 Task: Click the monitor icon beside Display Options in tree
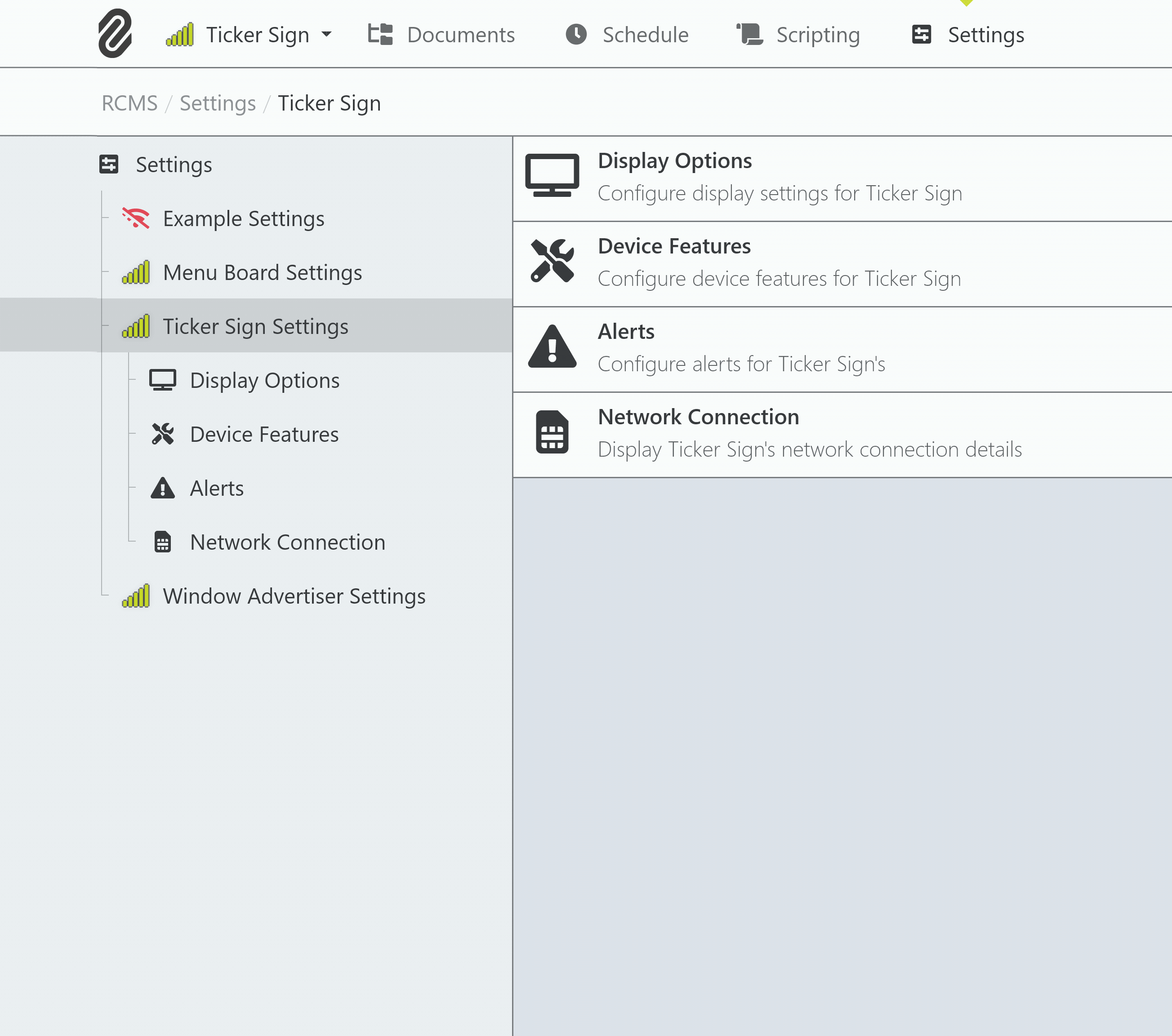[163, 381]
